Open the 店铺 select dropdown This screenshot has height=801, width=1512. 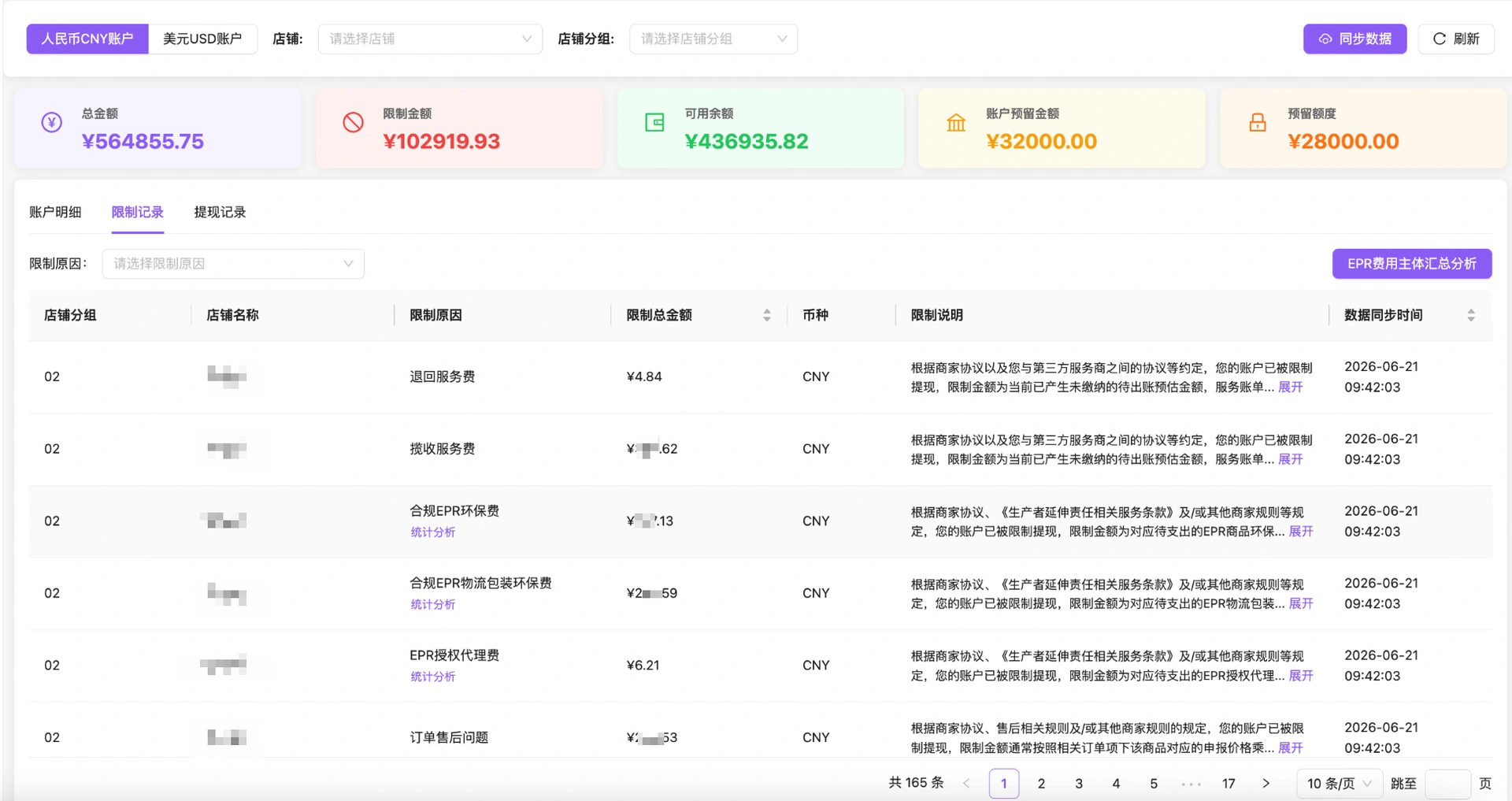(430, 39)
